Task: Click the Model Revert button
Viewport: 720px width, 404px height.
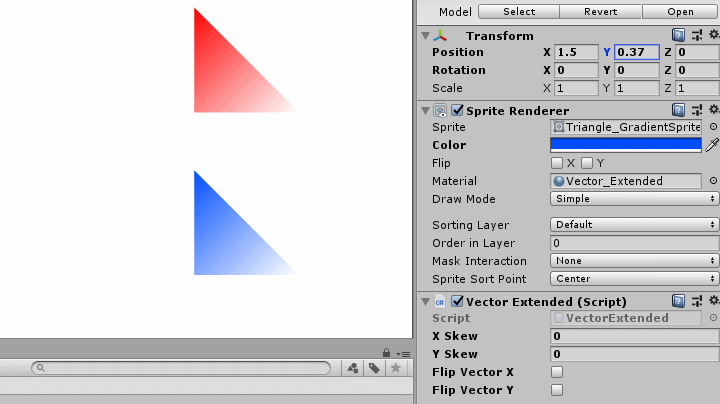Action: pyautogui.click(x=601, y=11)
